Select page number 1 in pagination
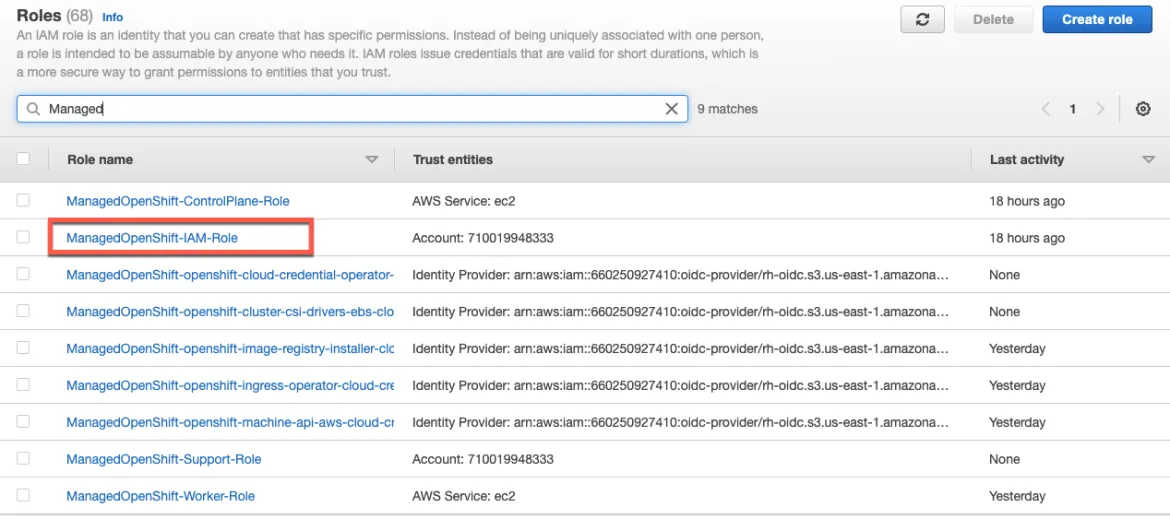 tap(1073, 109)
